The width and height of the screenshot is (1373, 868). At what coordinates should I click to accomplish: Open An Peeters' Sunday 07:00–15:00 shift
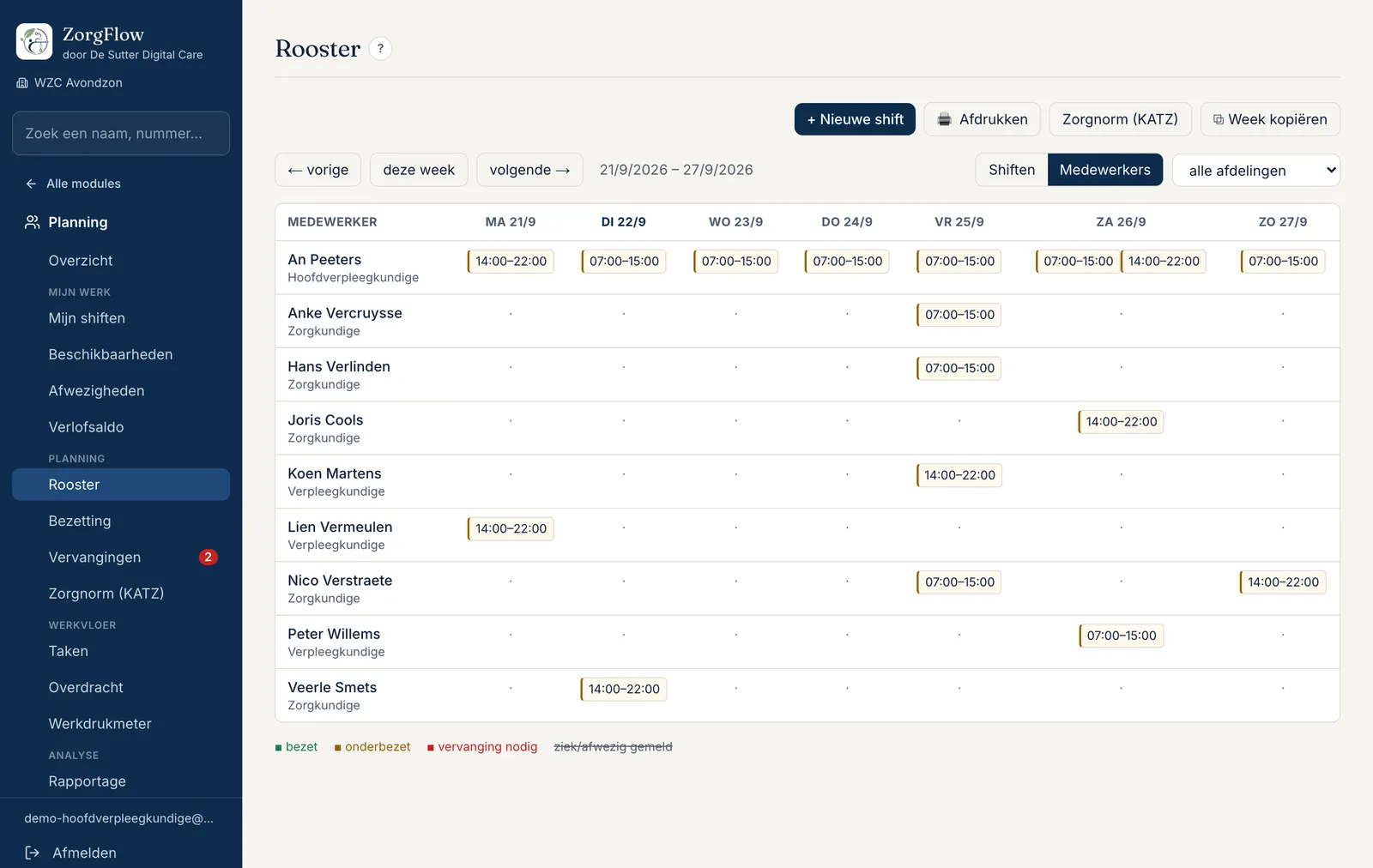[1283, 262]
